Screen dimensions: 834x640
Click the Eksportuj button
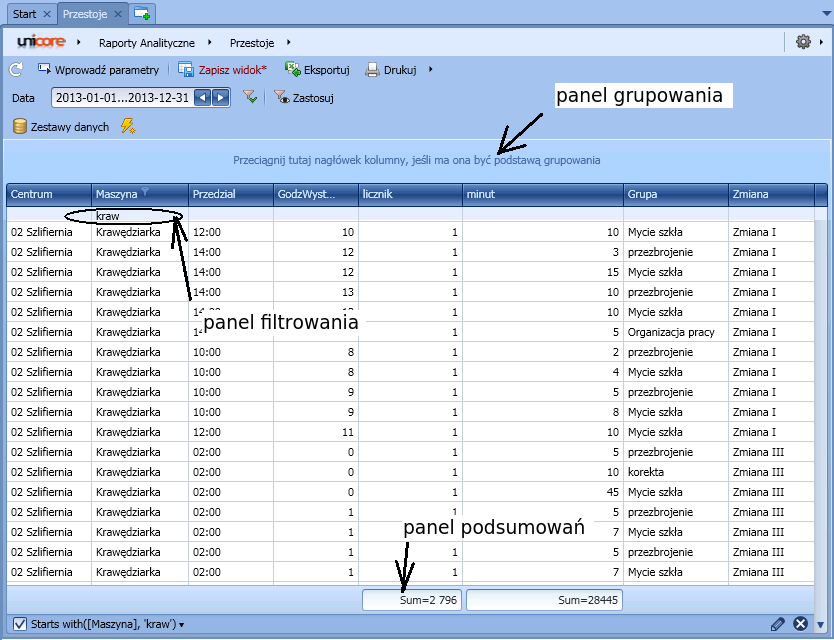click(317, 70)
